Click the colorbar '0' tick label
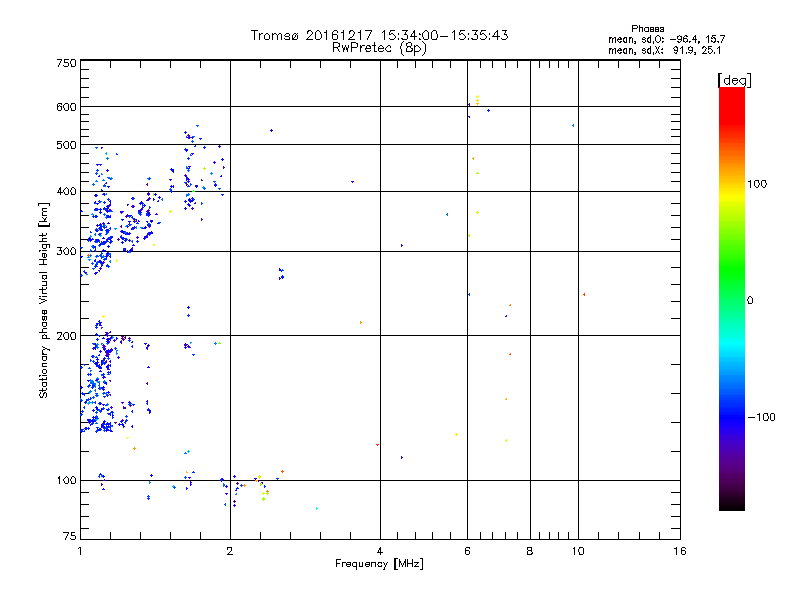The image size is (800, 600). pos(750,300)
